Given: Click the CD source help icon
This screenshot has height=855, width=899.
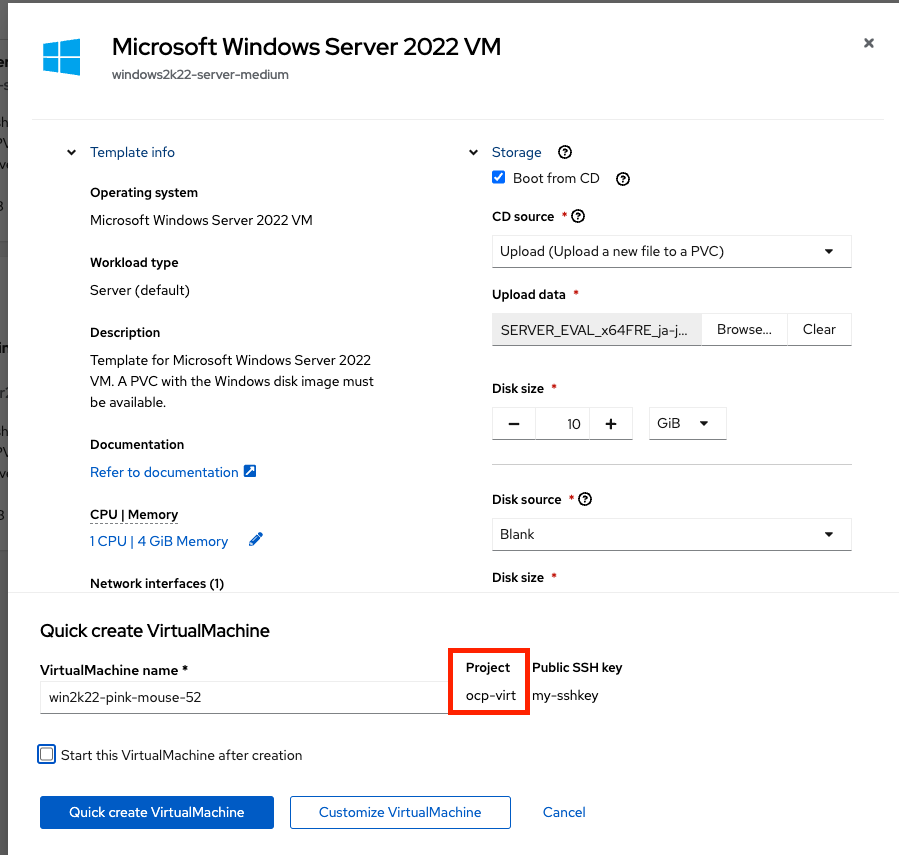Looking at the screenshot, I should (x=578, y=216).
